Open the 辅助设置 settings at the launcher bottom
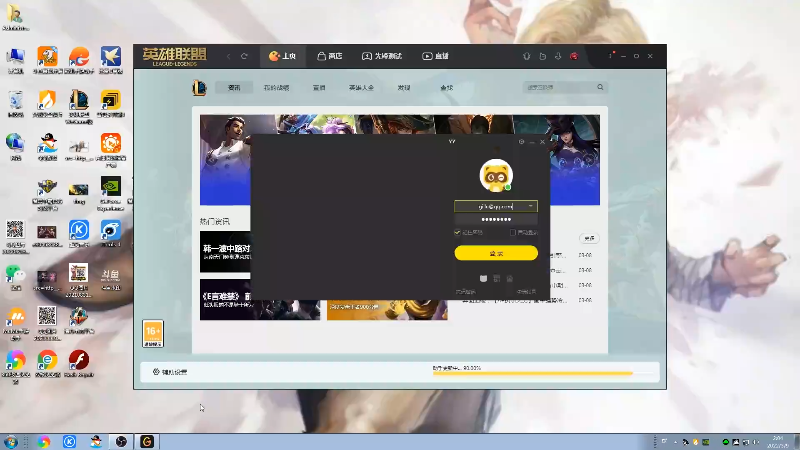 (170, 372)
